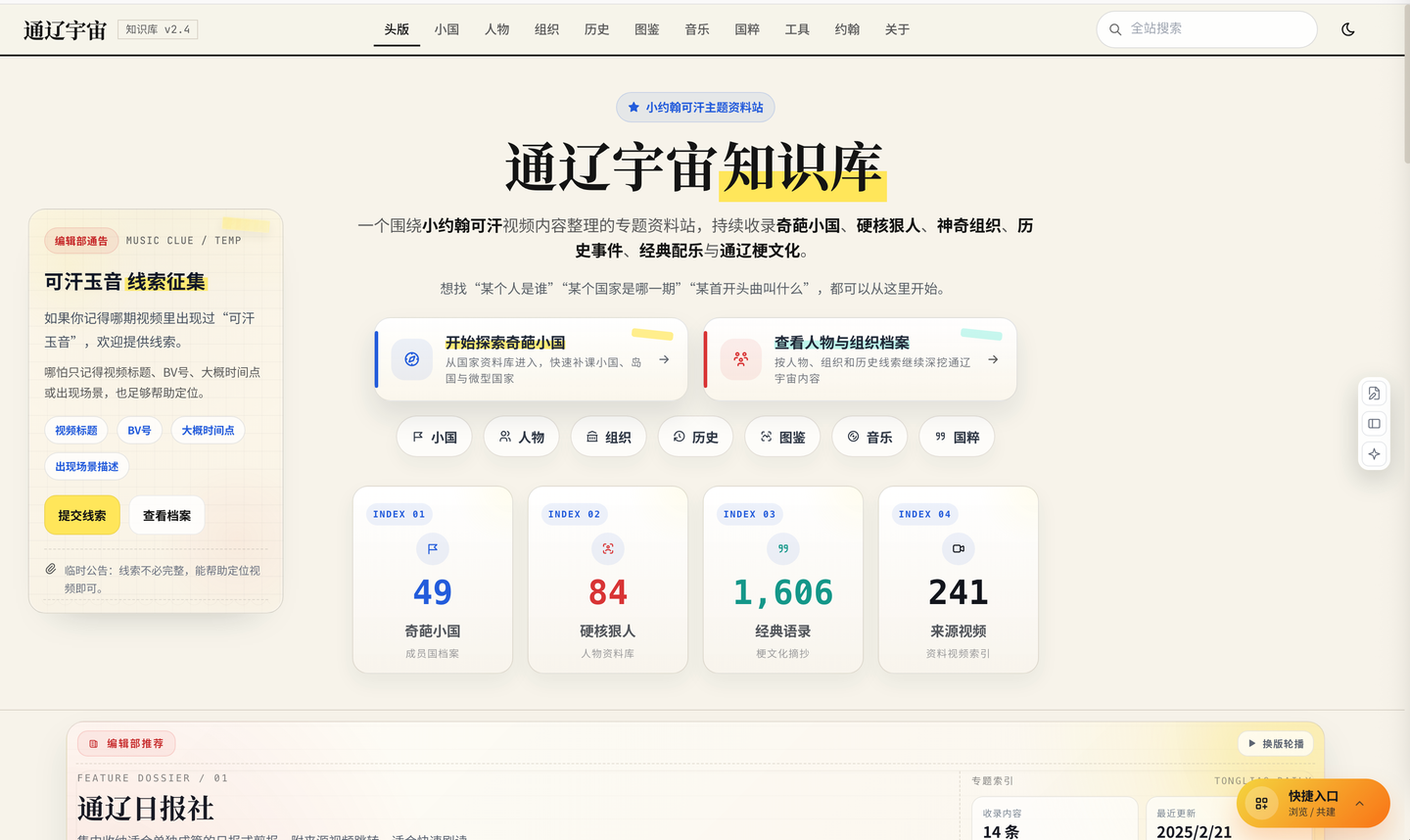Click the sparkle icon in the floating sidebar
Image resolution: width=1410 pixels, height=840 pixels.
pos(1374,454)
